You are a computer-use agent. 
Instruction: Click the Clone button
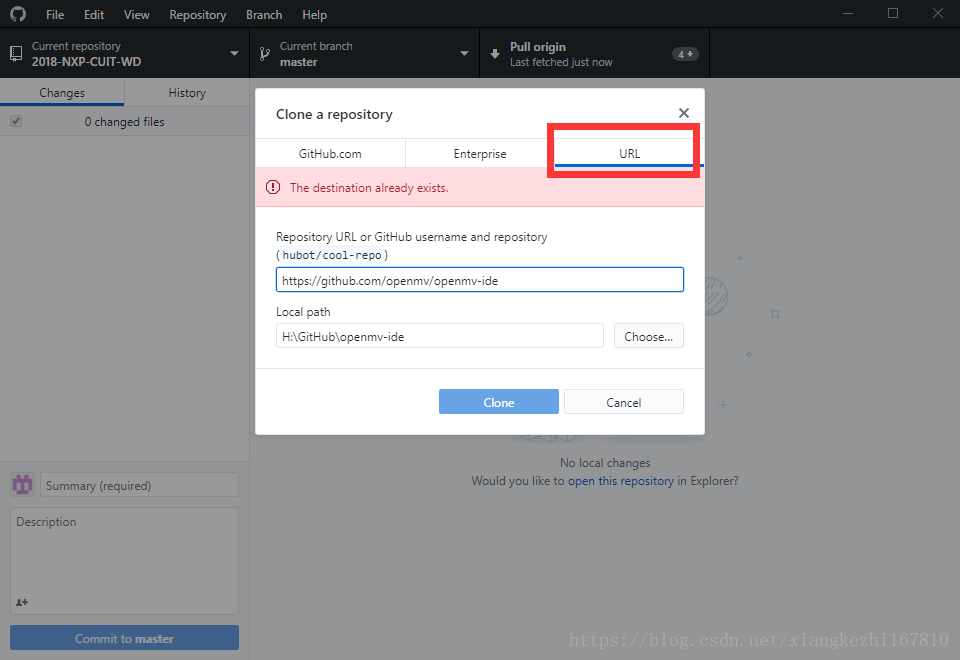498,402
